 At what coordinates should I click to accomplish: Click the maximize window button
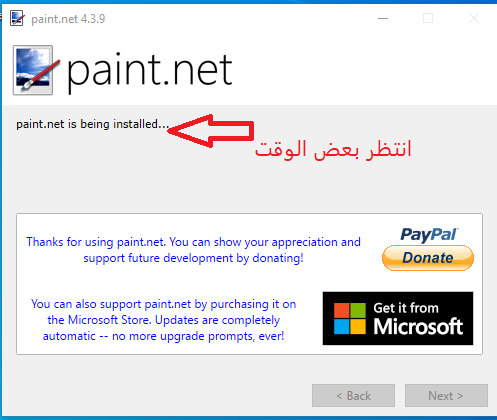(x=428, y=18)
